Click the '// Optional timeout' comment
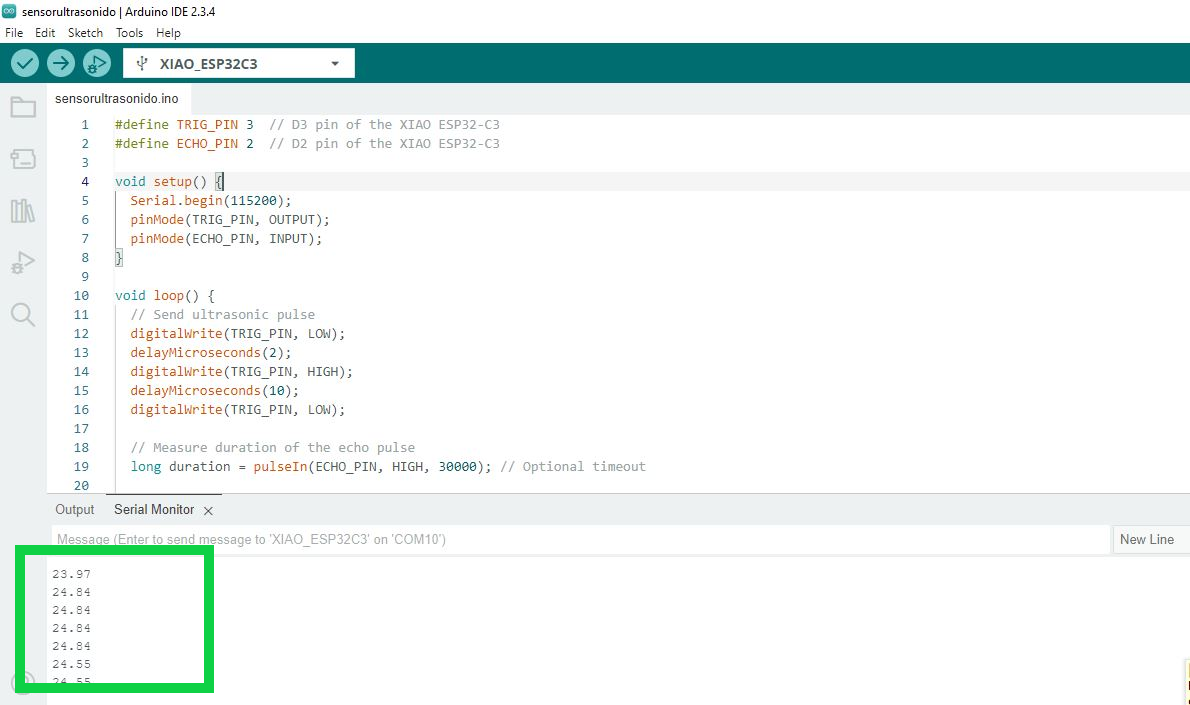The width and height of the screenshot is (1190, 705). pyautogui.click(x=573, y=466)
